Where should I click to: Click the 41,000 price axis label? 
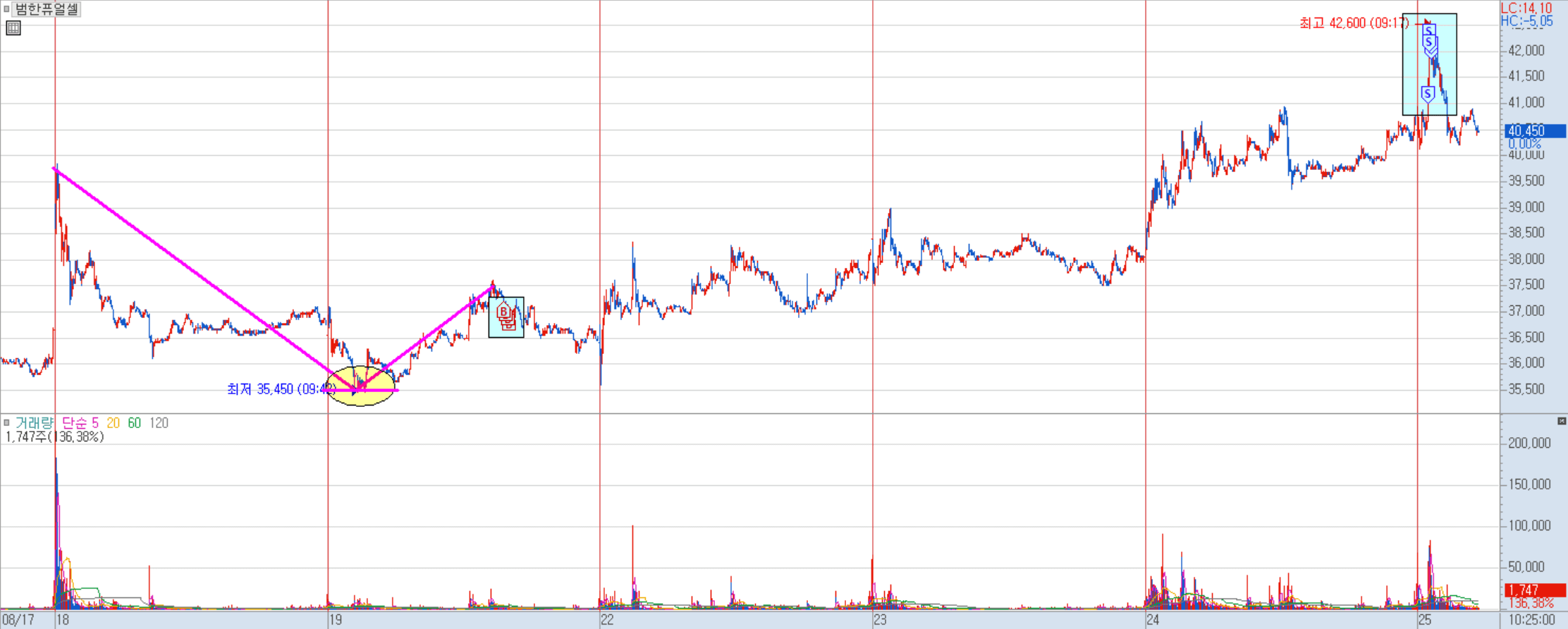point(1526,103)
